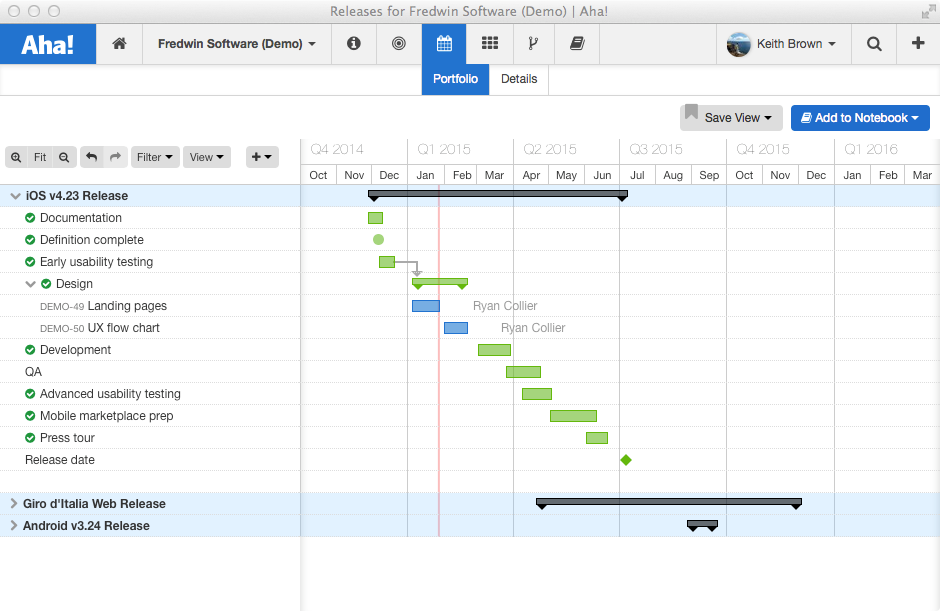Toggle the Advanced usability testing check
Image resolution: width=940 pixels, height=611 pixels.
pyautogui.click(x=30, y=394)
